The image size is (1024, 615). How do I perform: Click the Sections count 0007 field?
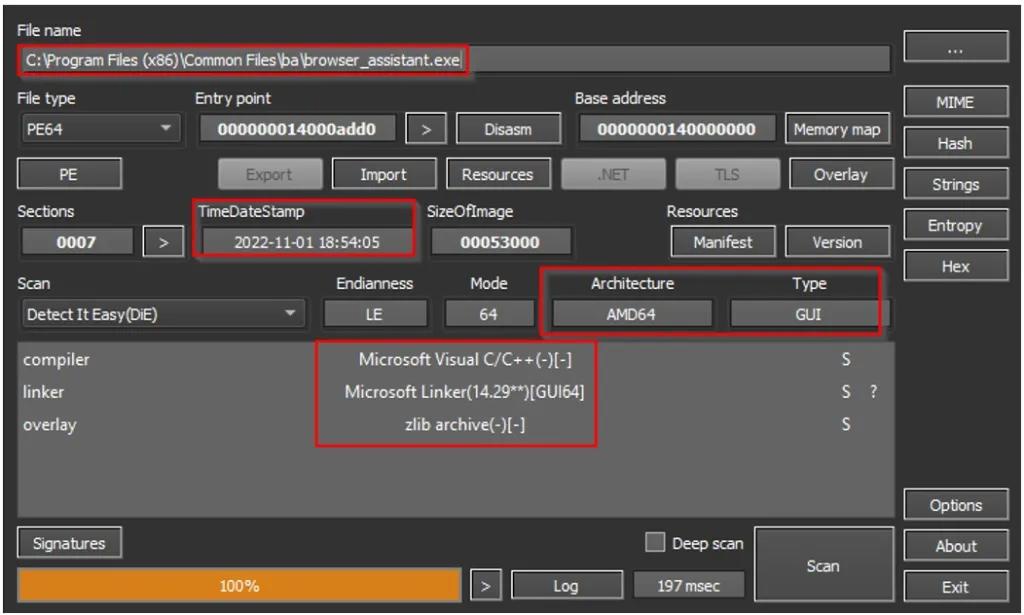77,242
